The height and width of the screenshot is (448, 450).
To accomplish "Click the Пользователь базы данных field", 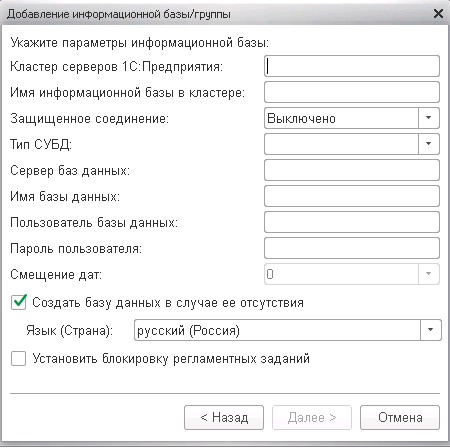I will (352, 222).
